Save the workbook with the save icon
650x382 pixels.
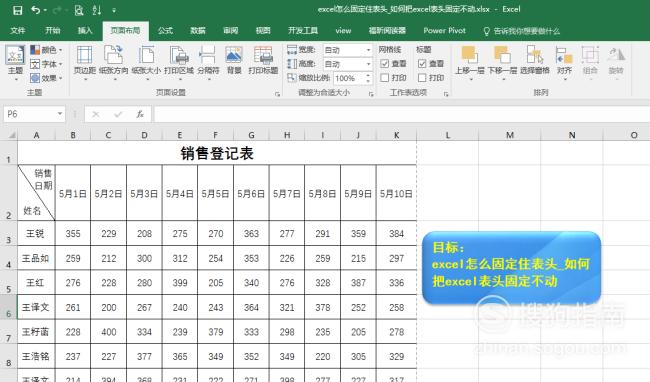click(x=17, y=10)
